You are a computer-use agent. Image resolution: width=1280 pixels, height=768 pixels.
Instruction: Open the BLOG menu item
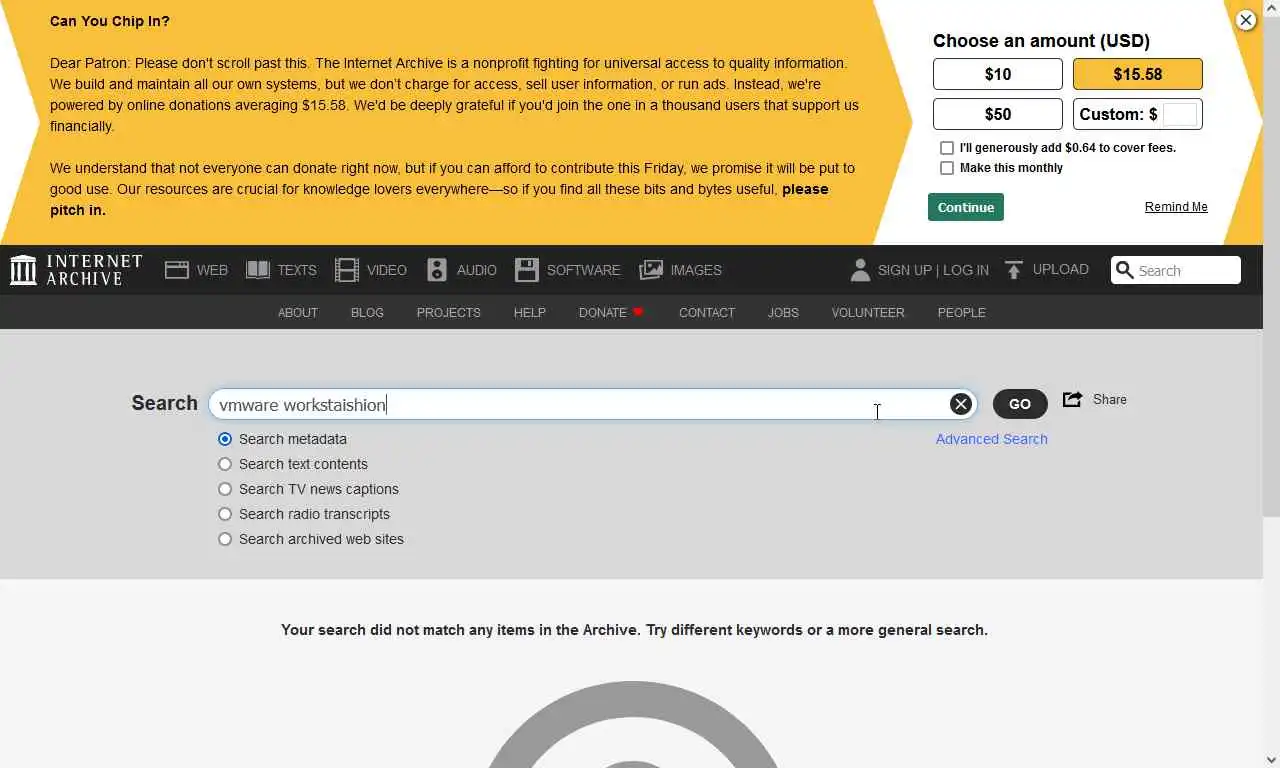tap(367, 312)
